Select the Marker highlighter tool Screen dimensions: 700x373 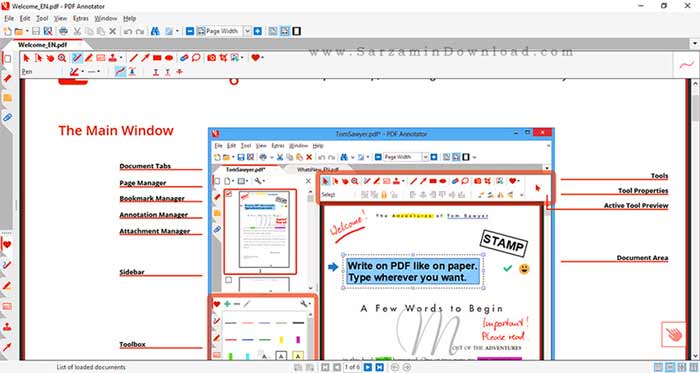click(89, 58)
